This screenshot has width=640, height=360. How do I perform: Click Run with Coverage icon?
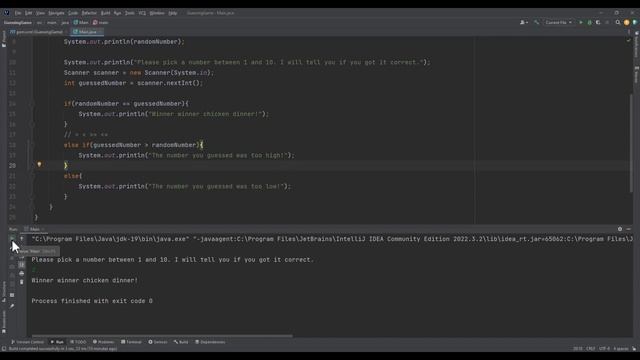click(x=598, y=22)
